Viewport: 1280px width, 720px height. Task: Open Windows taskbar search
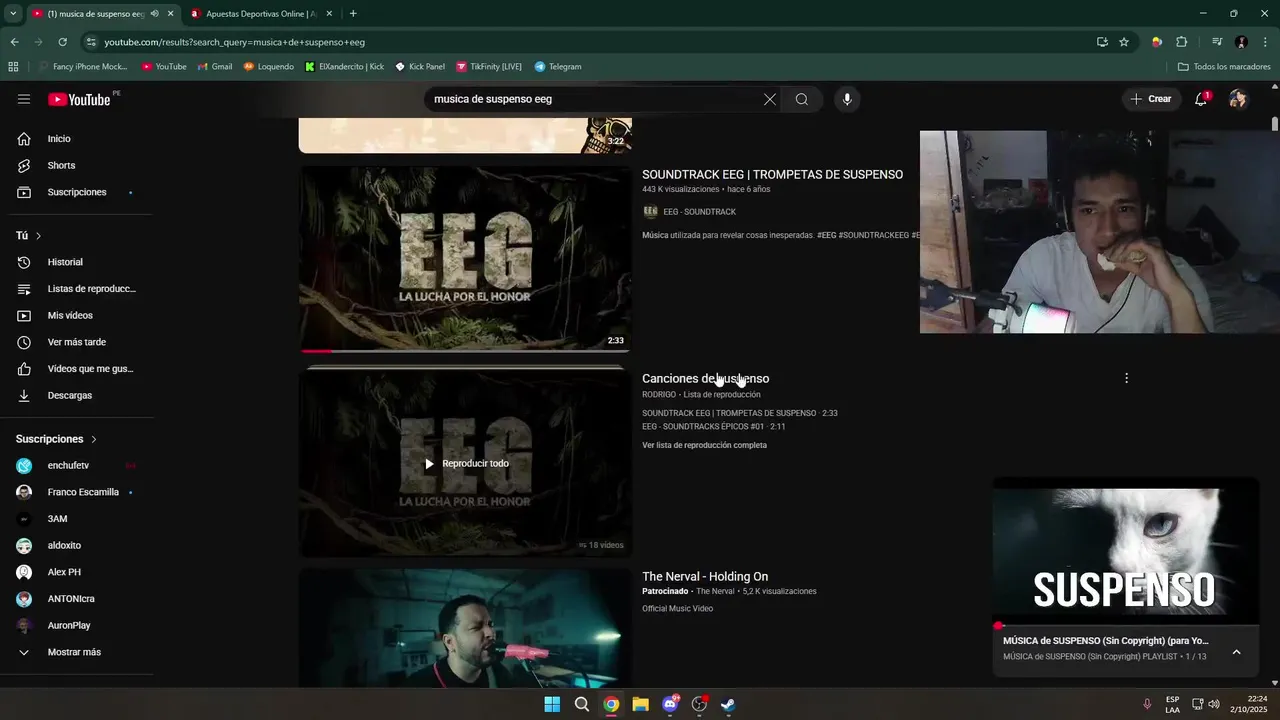click(581, 704)
